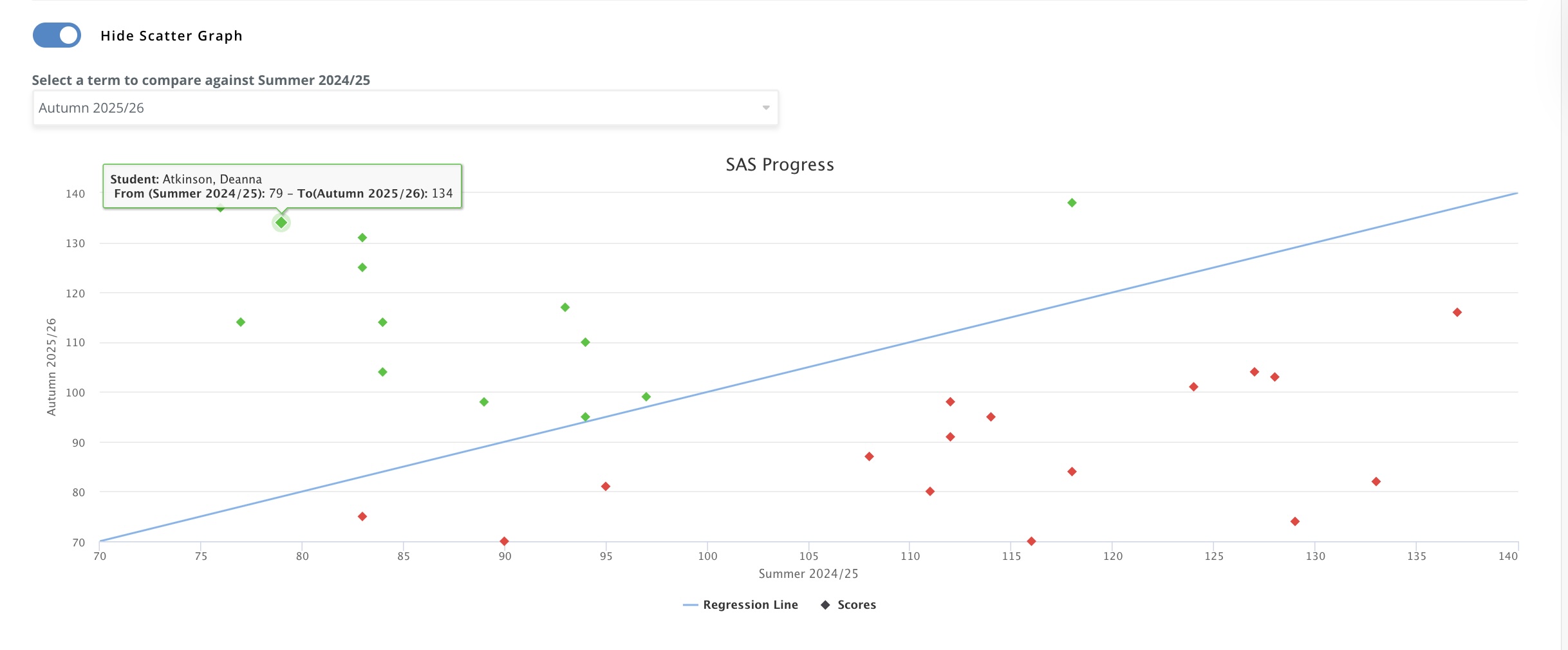Click the SAS Progress chart title
This screenshot has width=1568, height=650.
tap(779, 165)
